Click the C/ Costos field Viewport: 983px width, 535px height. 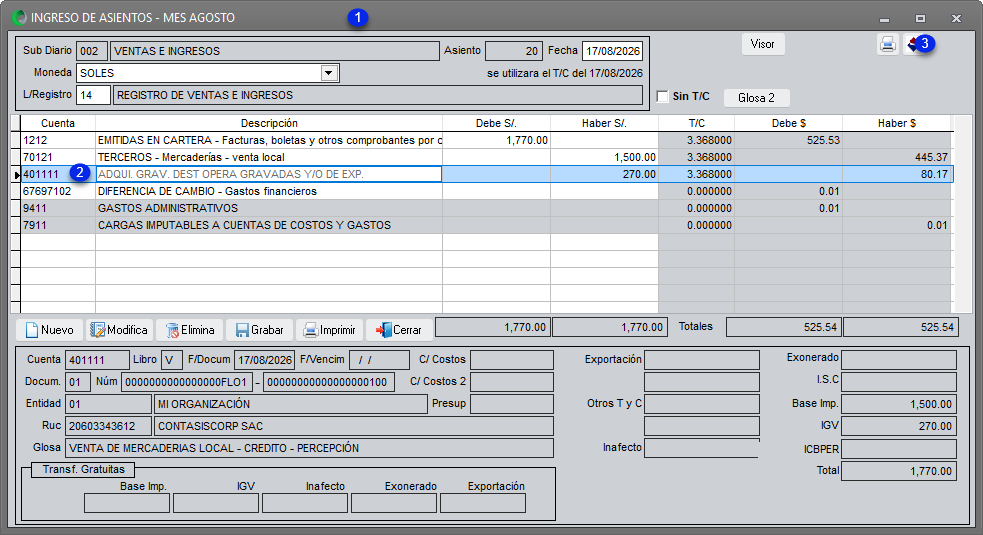(x=512, y=359)
